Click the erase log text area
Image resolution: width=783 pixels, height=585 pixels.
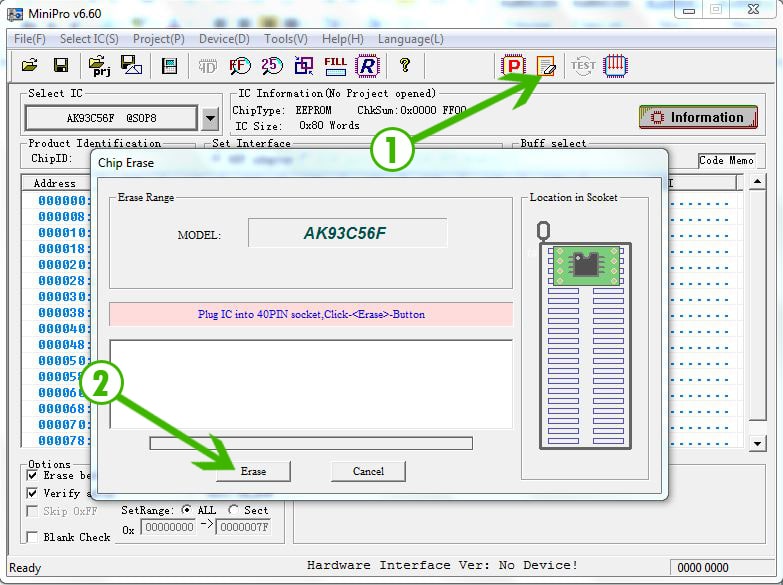(x=311, y=384)
